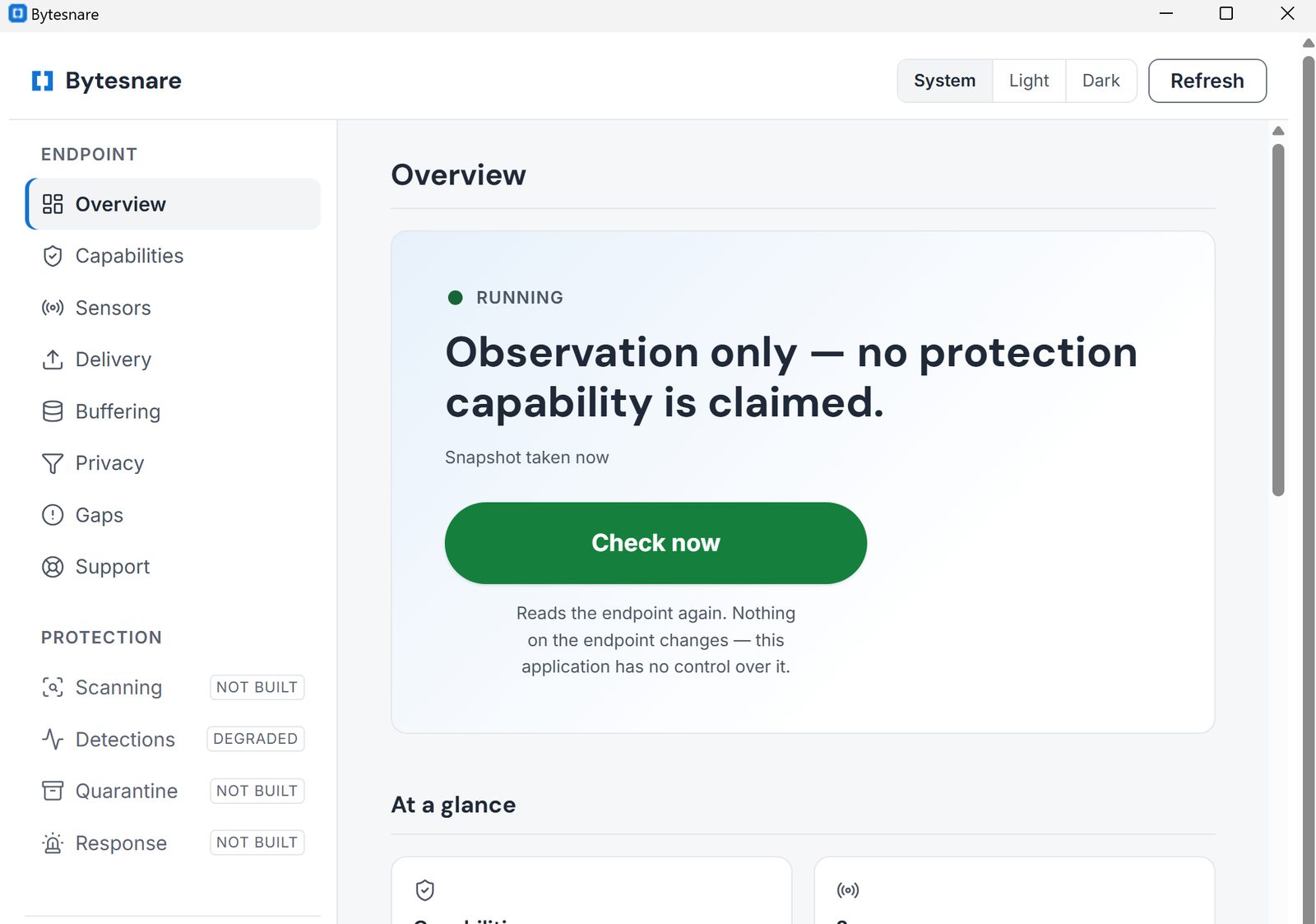Switch to the Dark theme
Screen dimensions: 1316x924
point(1101,81)
